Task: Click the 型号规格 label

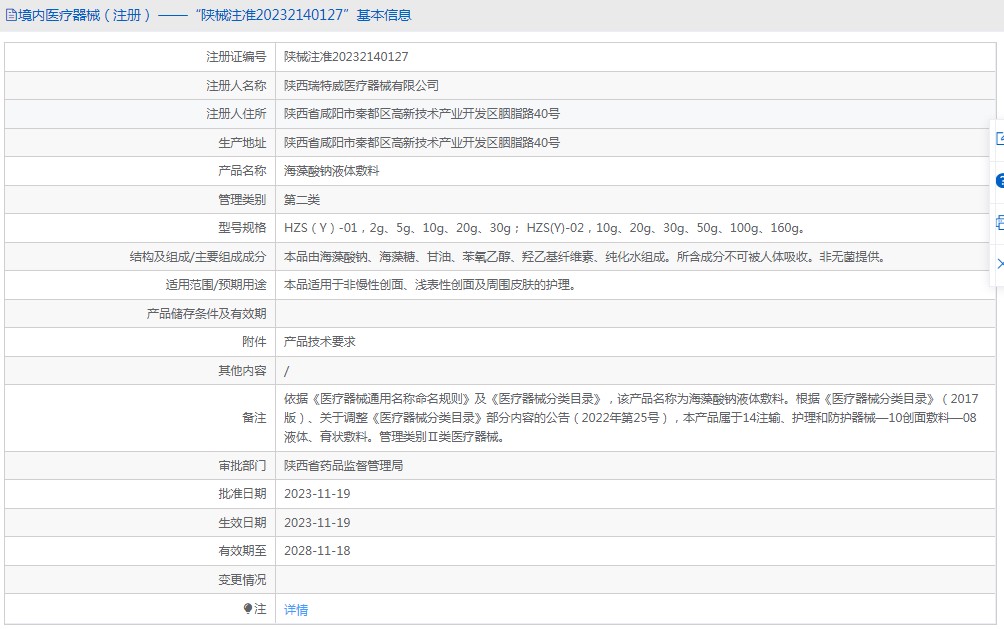Action: (x=242, y=228)
